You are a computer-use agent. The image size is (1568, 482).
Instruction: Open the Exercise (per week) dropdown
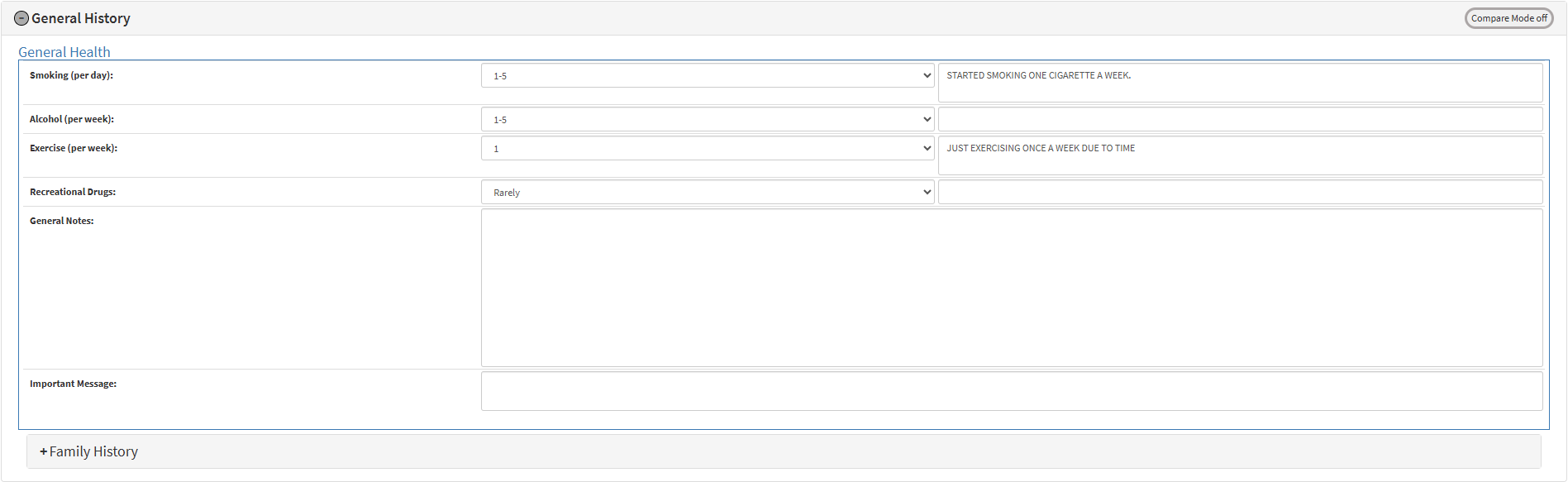point(707,148)
